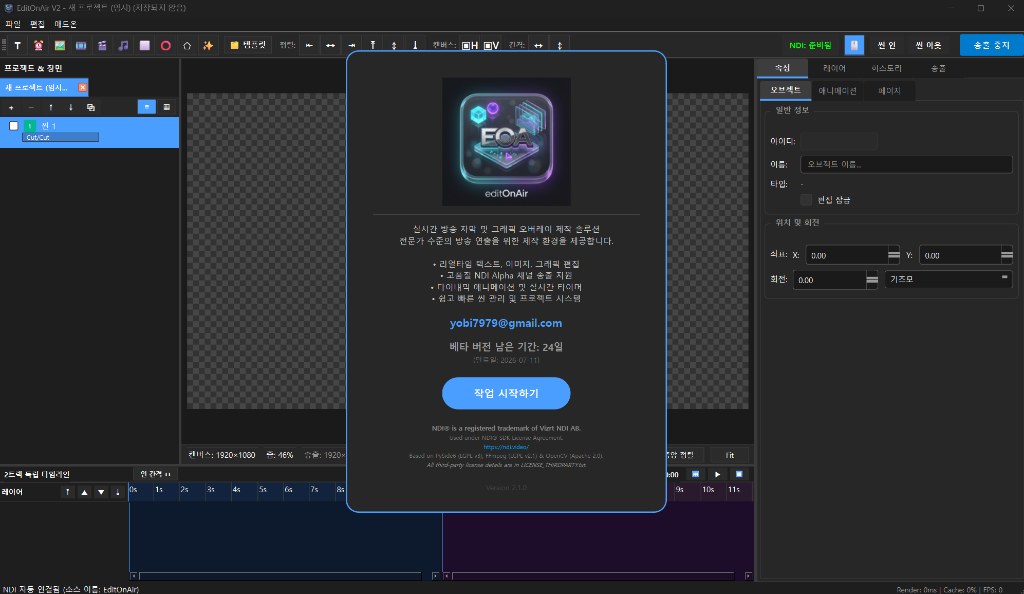Open the 기즈모 dropdown
Viewport: 1024px width, 594px height.
(948, 279)
